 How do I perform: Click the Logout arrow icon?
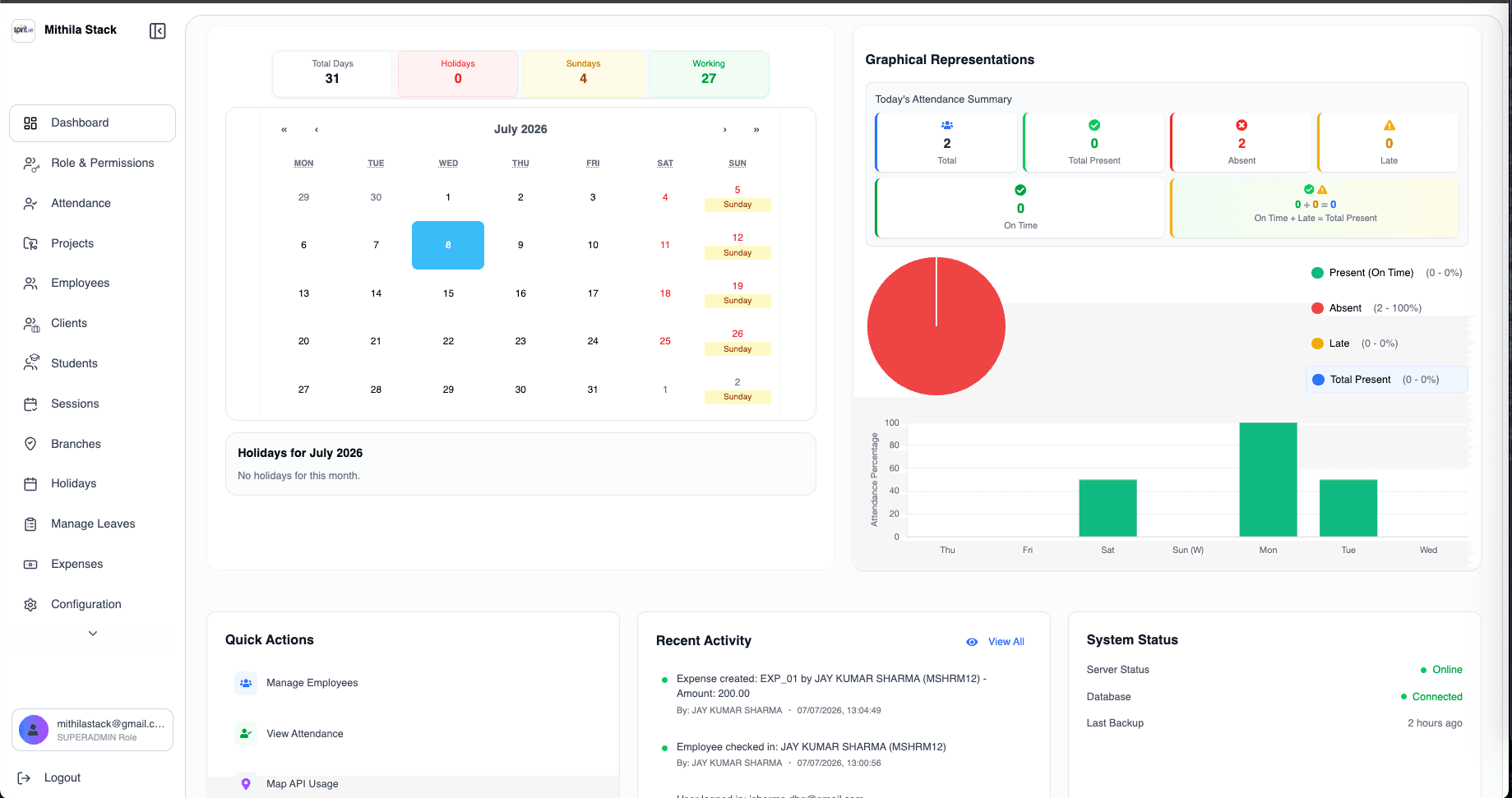click(x=24, y=778)
